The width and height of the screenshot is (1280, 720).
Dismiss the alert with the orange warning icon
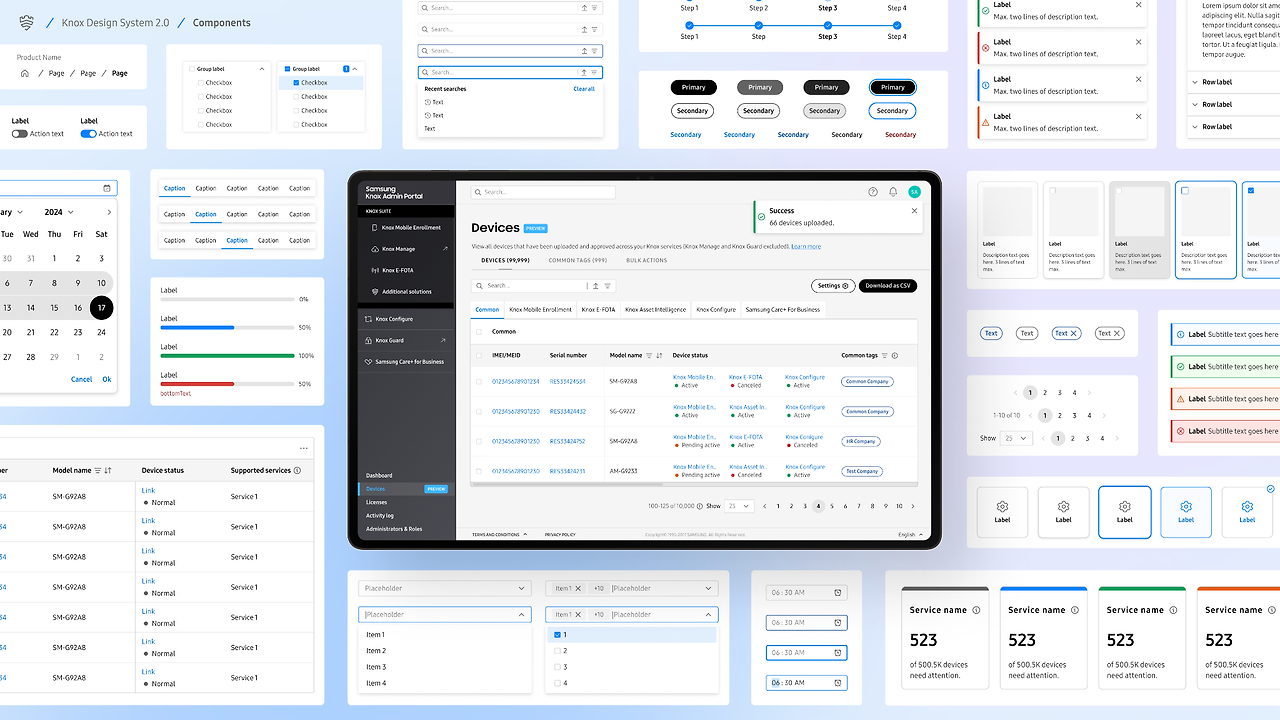click(x=1138, y=116)
